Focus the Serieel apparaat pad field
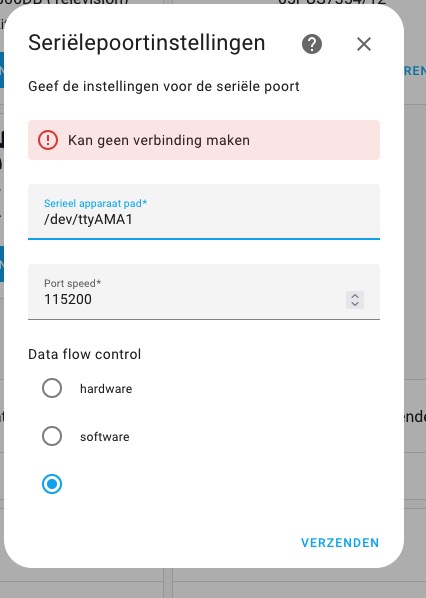The height and width of the screenshot is (598, 426). click(204, 212)
